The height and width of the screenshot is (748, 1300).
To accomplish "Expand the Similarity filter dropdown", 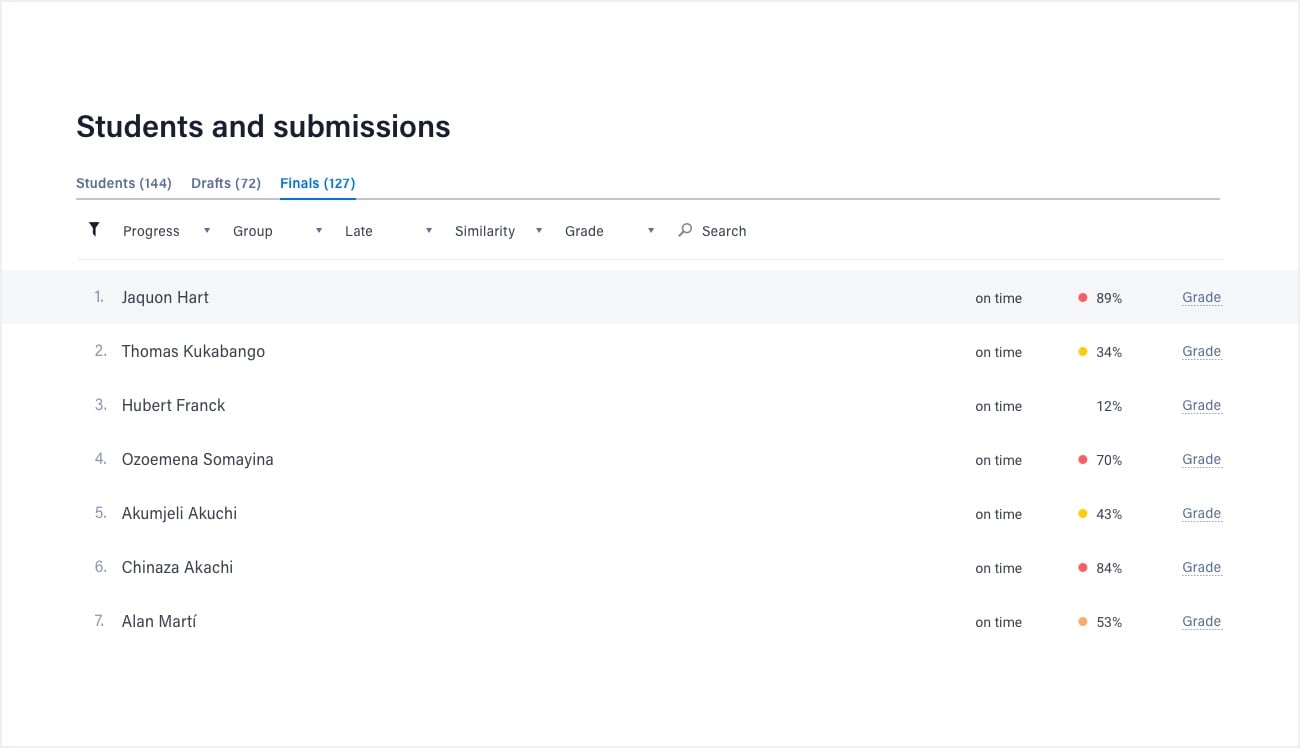I will coord(498,231).
